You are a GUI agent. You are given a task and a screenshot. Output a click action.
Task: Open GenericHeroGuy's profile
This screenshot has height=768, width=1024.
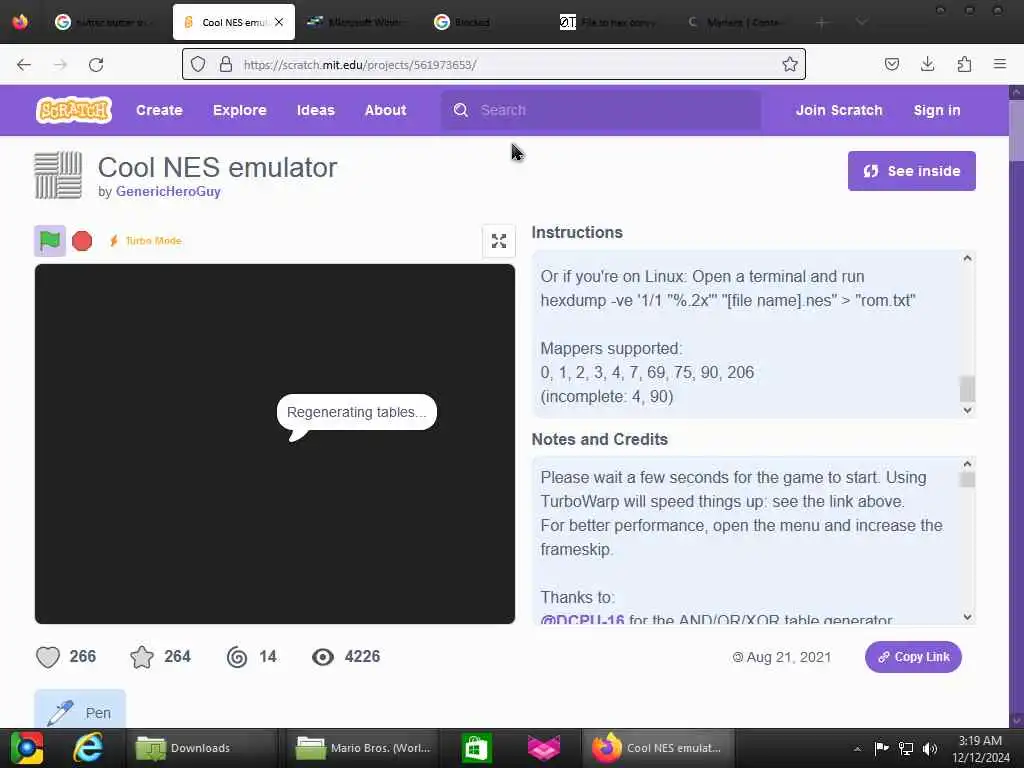click(168, 191)
